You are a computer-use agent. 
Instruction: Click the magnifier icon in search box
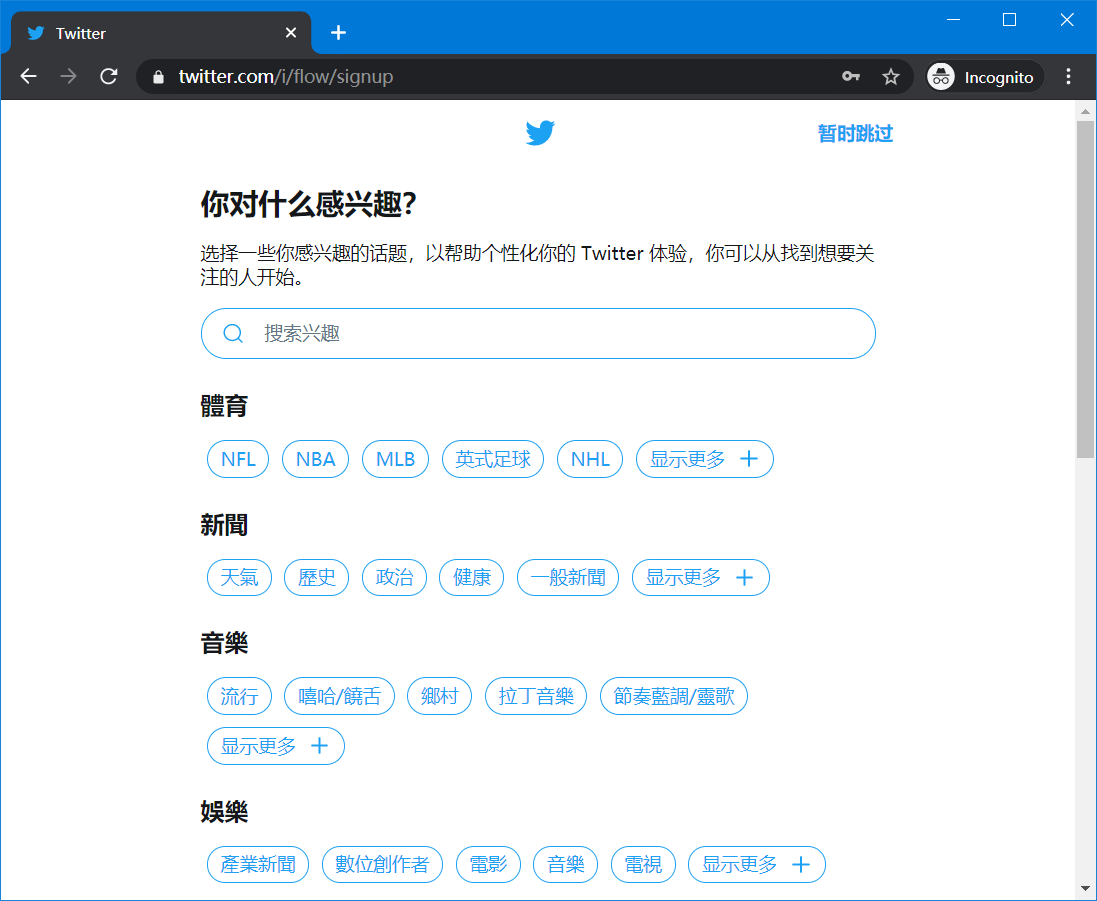[233, 333]
